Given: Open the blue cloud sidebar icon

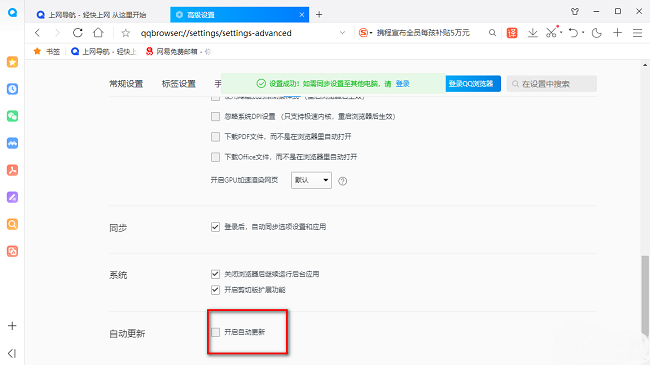Looking at the screenshot, I should [x=12, y=143].
